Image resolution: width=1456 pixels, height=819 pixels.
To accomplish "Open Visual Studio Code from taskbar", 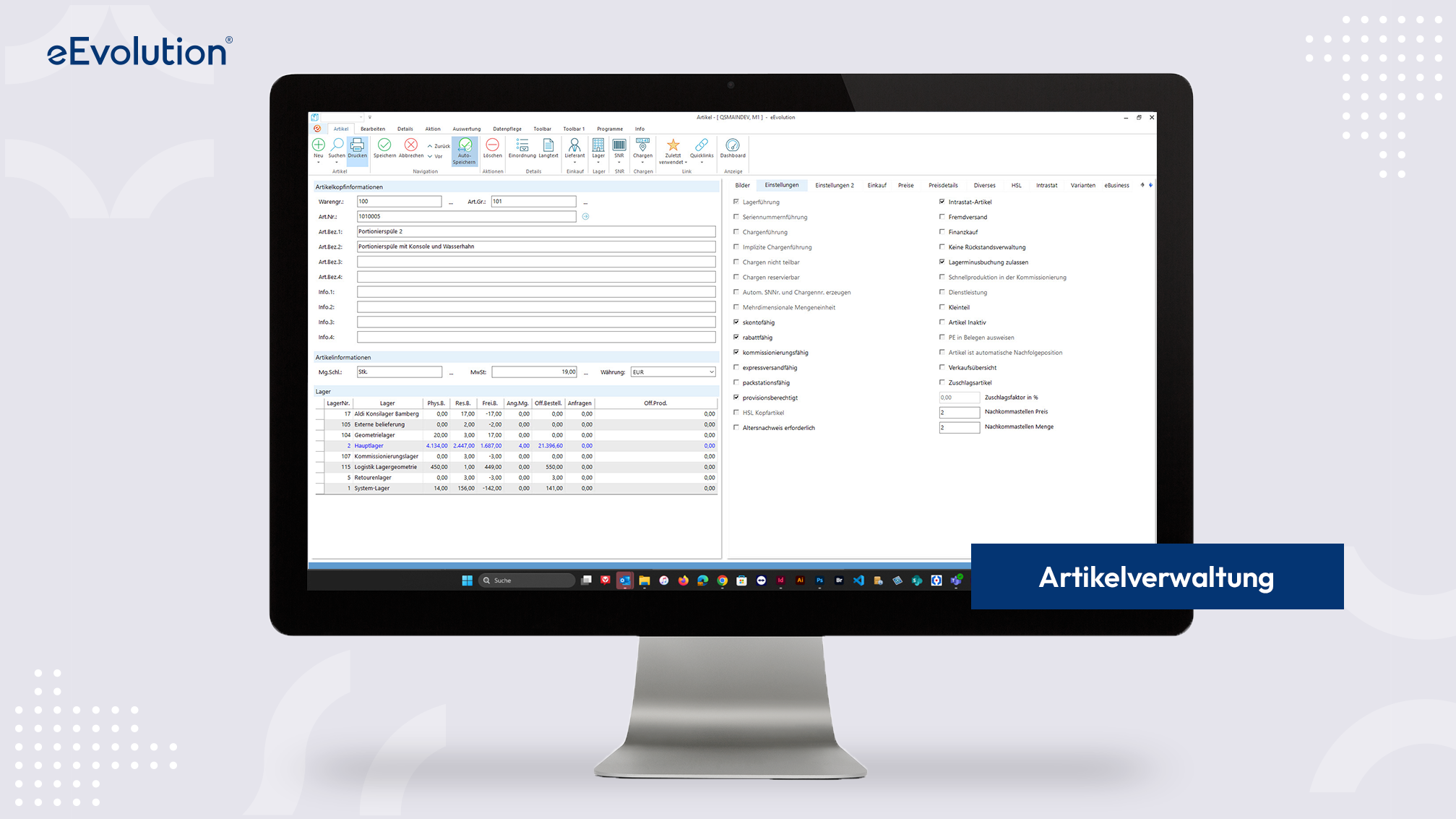I will 858,580.
